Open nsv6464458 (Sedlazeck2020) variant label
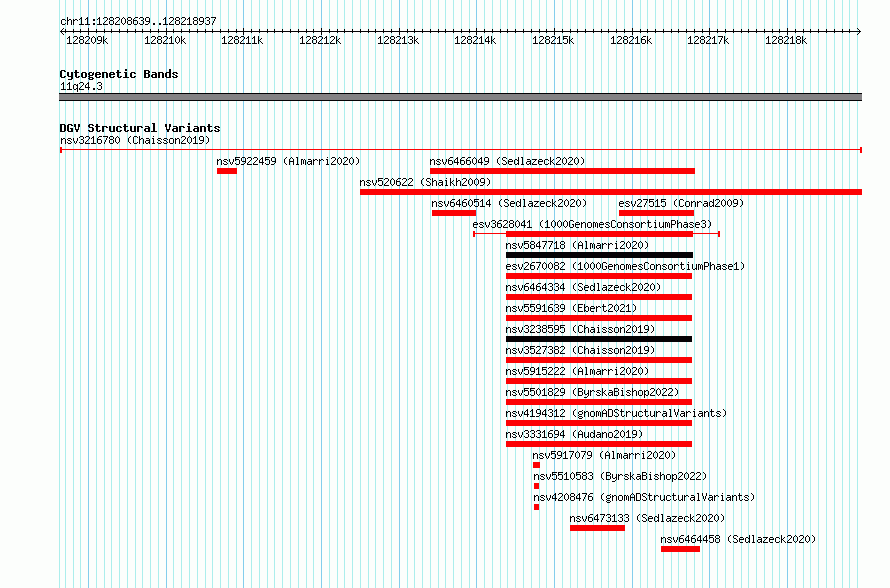The width and height of the screenshot is (890, 588). [738, 539]
